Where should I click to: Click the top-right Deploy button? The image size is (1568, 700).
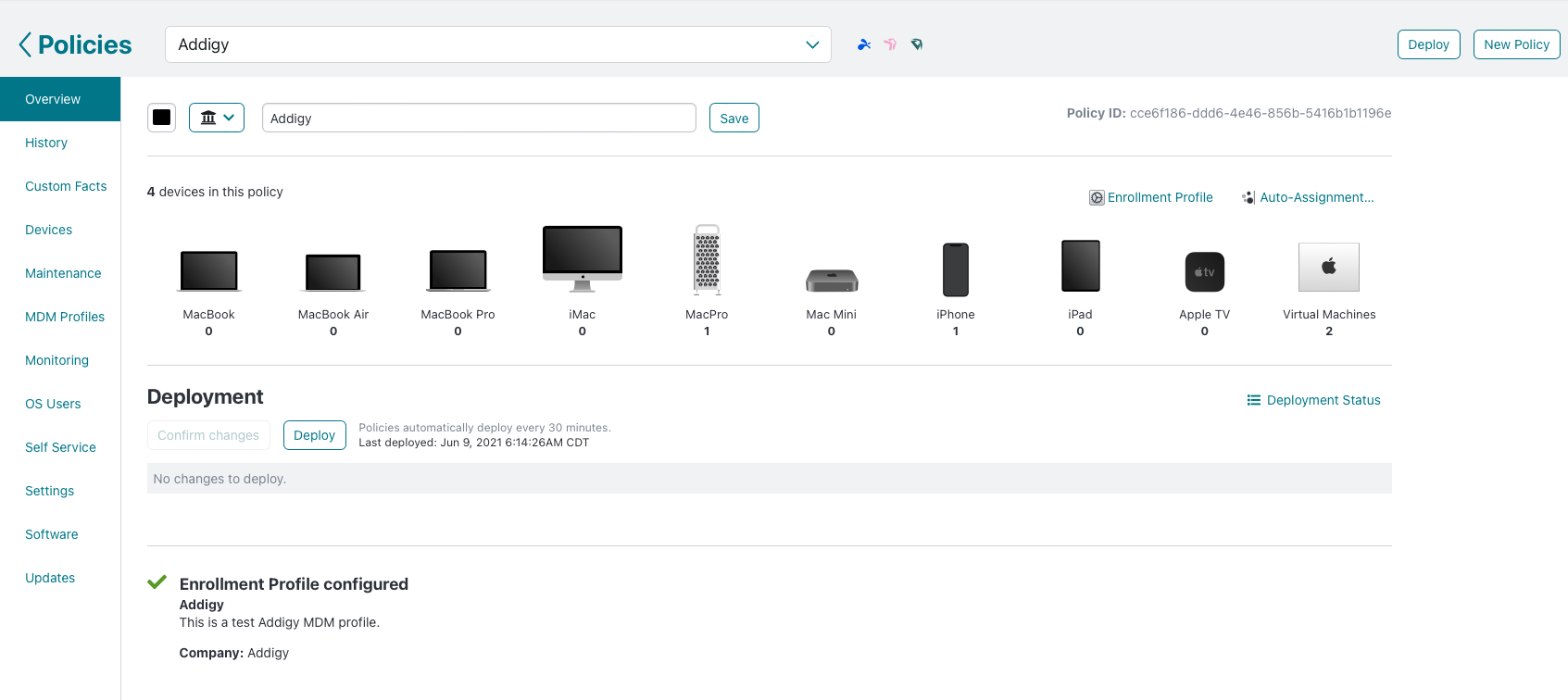coord(1428,44)
